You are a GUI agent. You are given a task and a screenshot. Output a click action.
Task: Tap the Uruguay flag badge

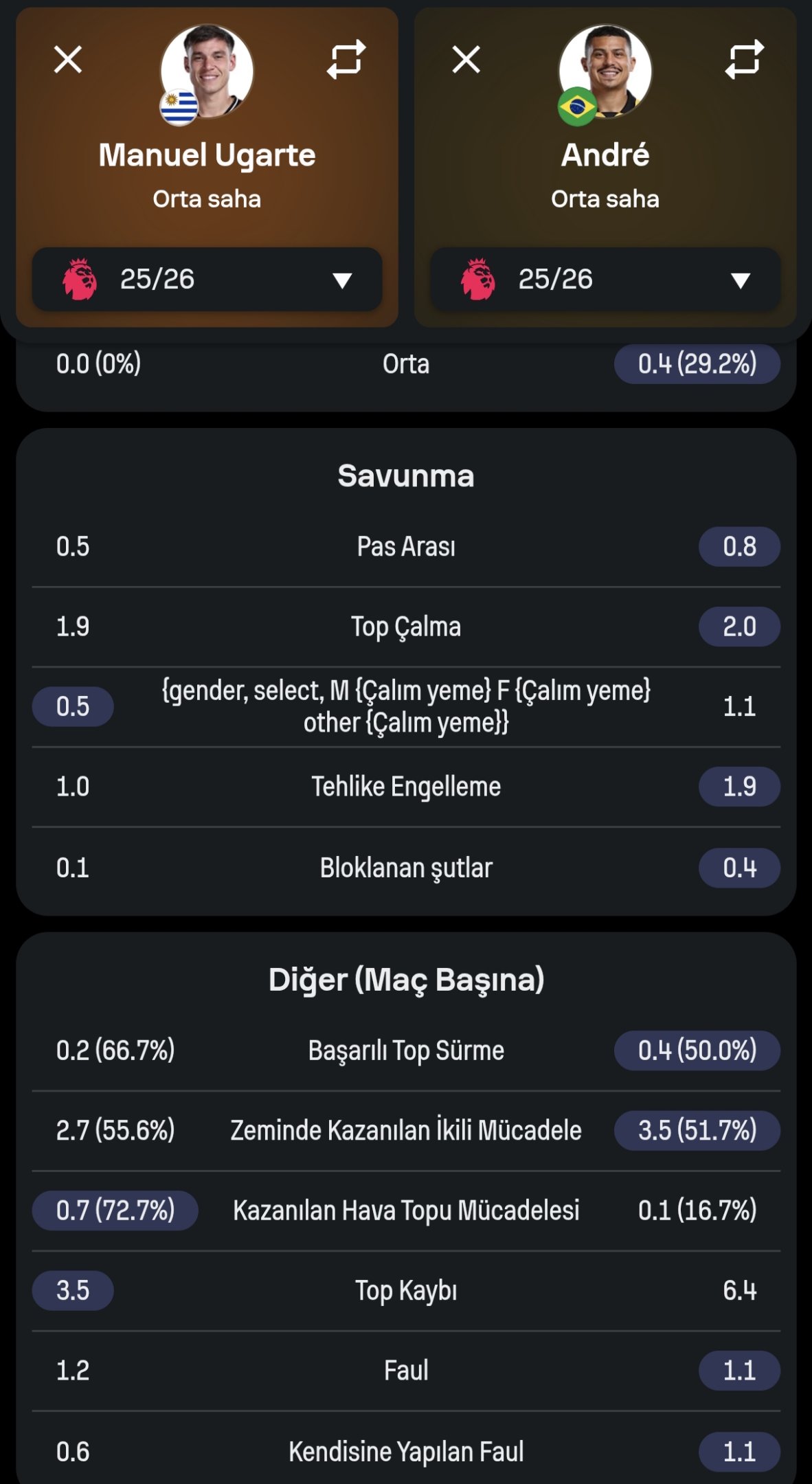click(x=179, y=107)
